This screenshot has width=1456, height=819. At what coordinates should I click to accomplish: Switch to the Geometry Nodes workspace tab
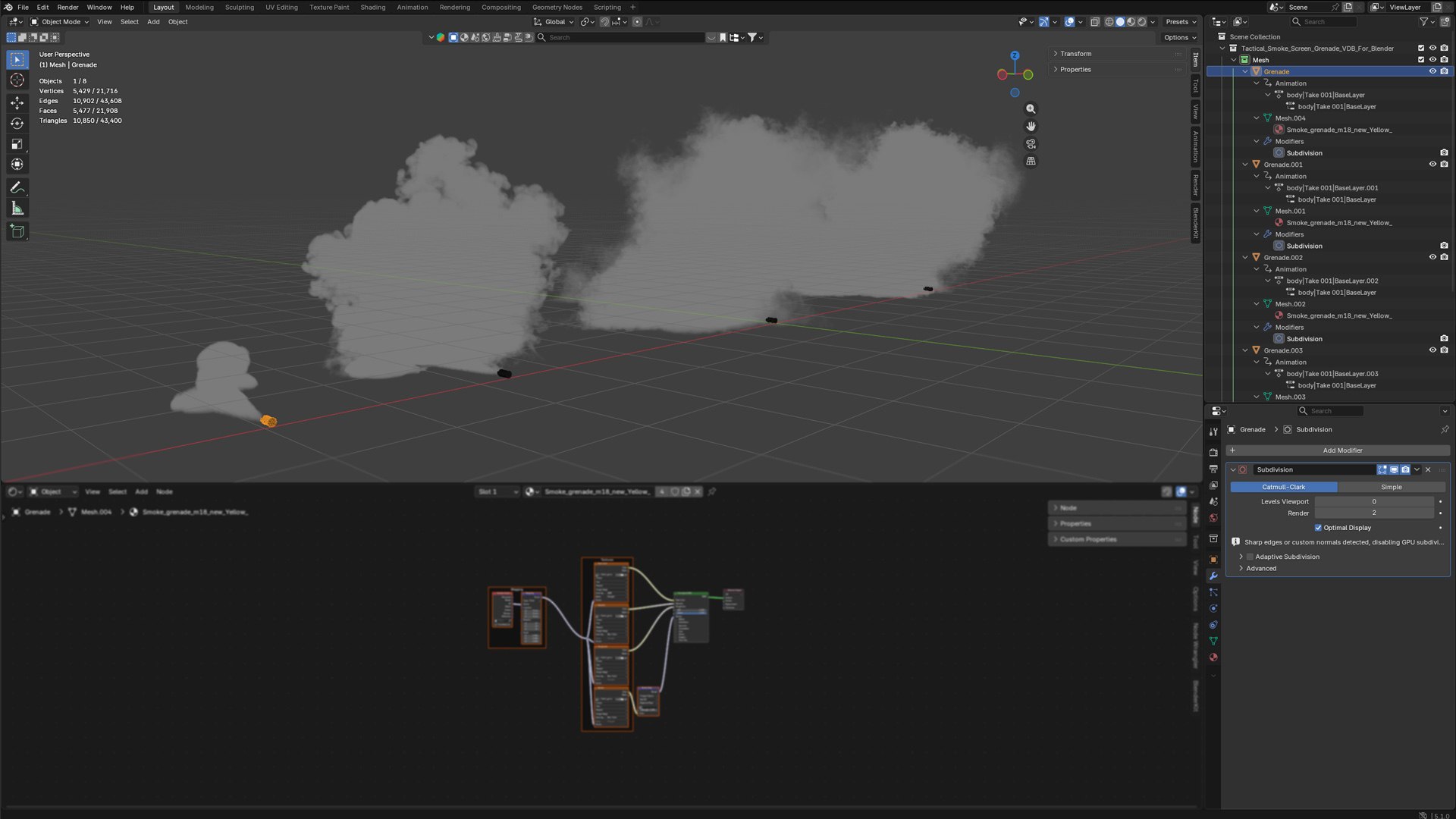pyautogui.click(x=557, y=8)
